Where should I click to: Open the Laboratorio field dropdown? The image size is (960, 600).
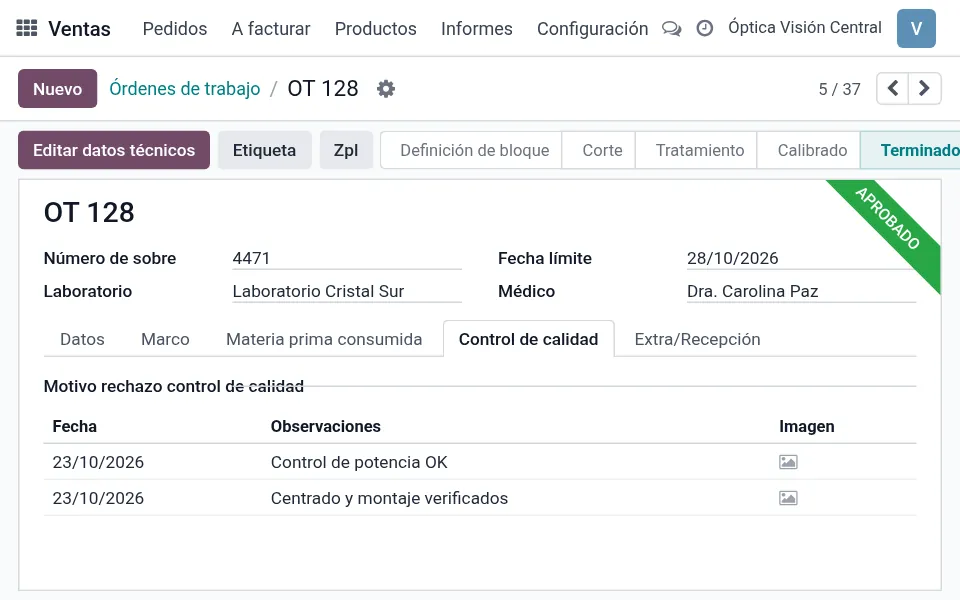pyautogui.click(x=347, y=291)
